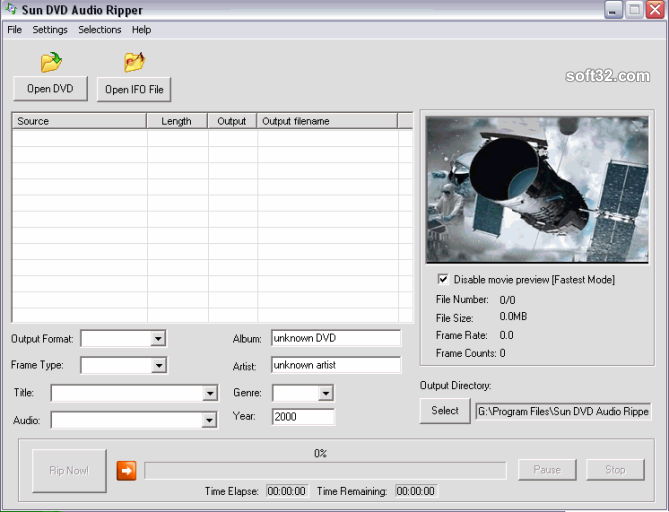Open the Selections menu
Viewport: 669px width, 512px height.
(x=100, y=30)
